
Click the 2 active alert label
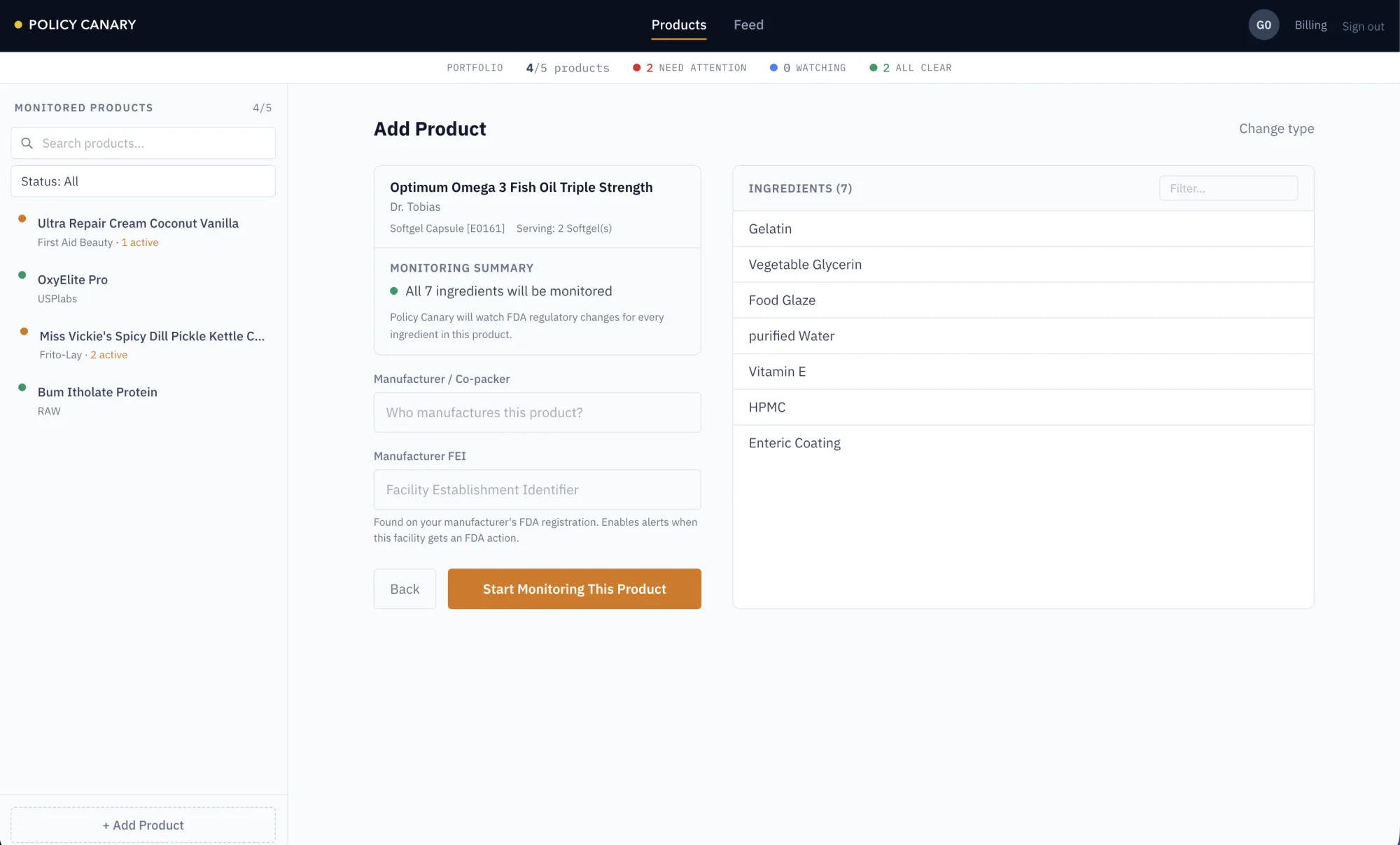point(108,355)
